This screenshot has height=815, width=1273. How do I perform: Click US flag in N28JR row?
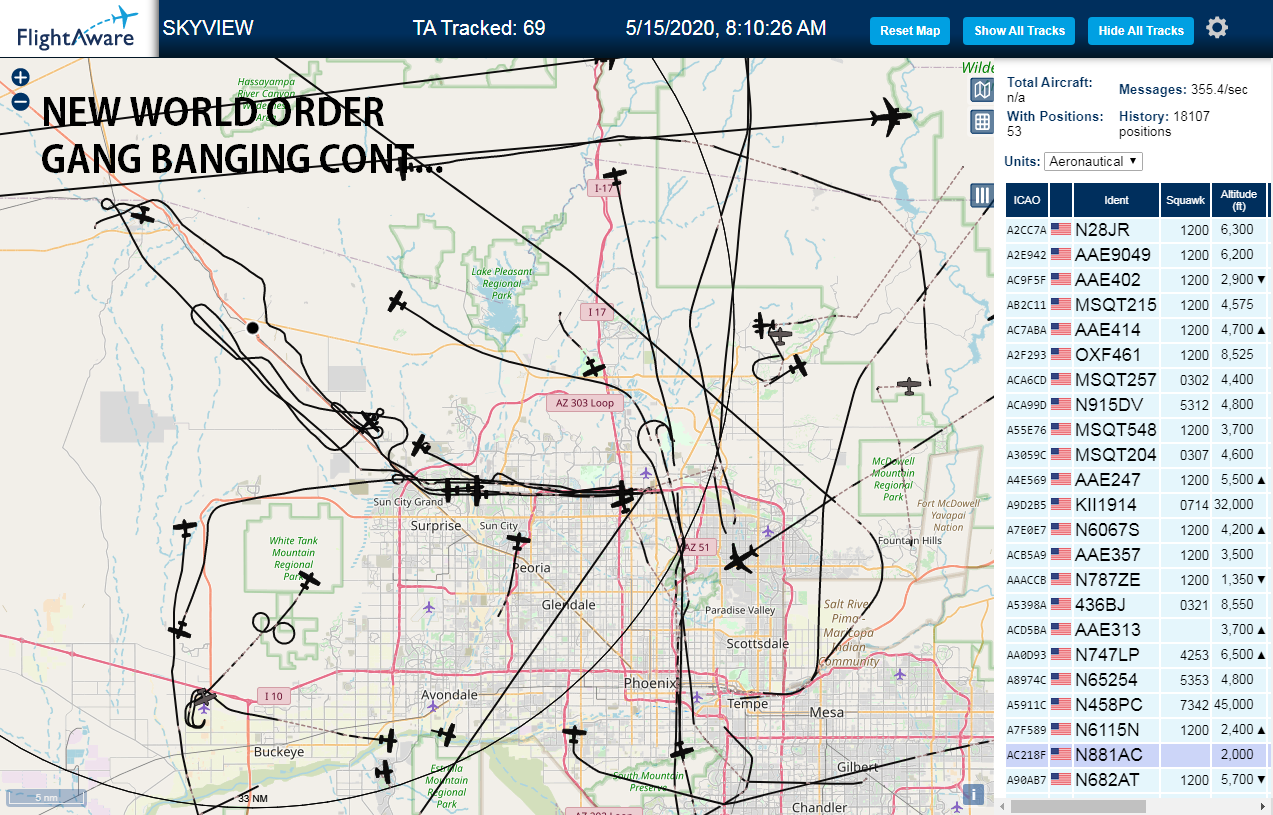click(x=1061, y=229)
